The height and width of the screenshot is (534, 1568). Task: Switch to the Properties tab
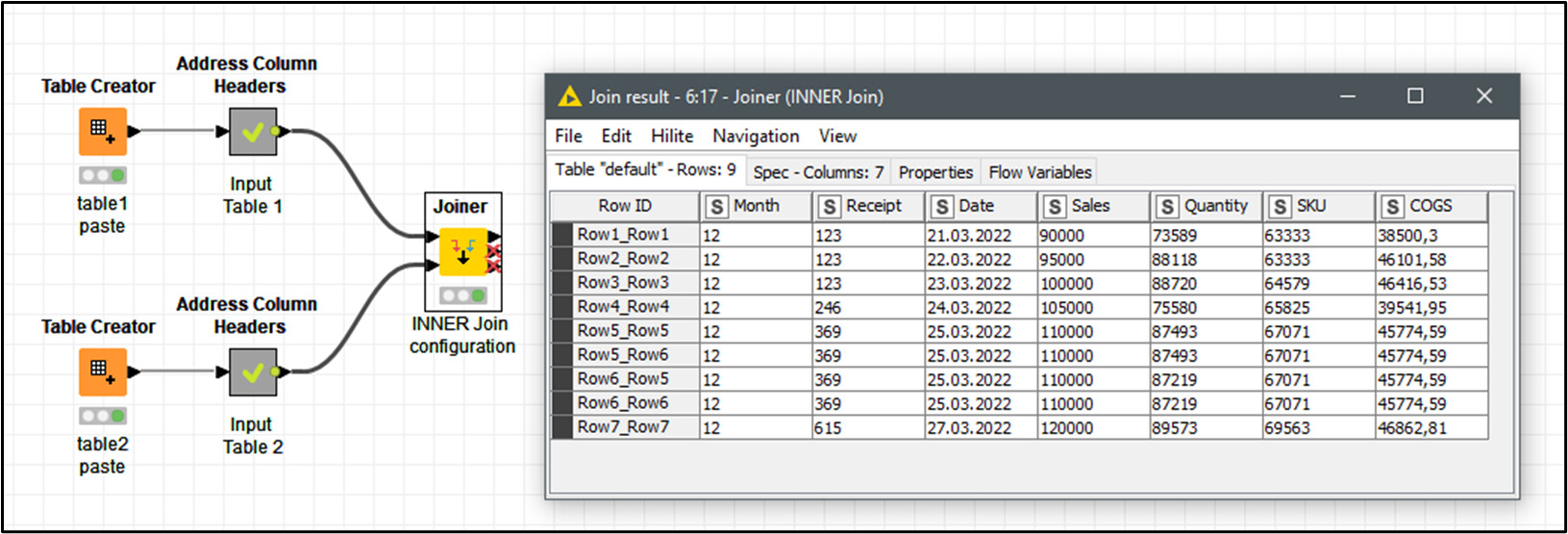click(x=935, y=172)
